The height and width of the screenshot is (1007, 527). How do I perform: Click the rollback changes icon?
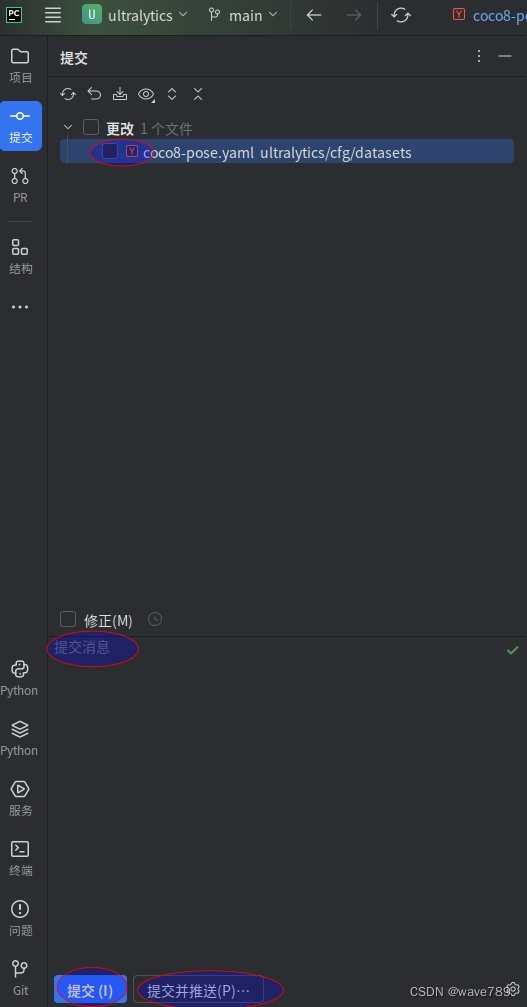click(x=94, y=94)
